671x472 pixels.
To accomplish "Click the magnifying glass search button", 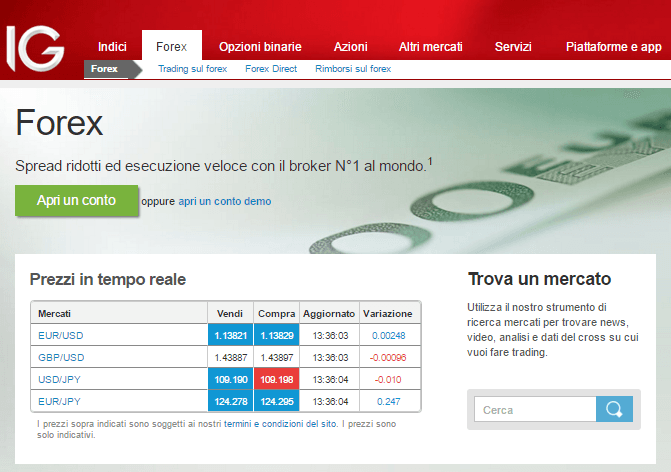I will click(x=614, y=409).
